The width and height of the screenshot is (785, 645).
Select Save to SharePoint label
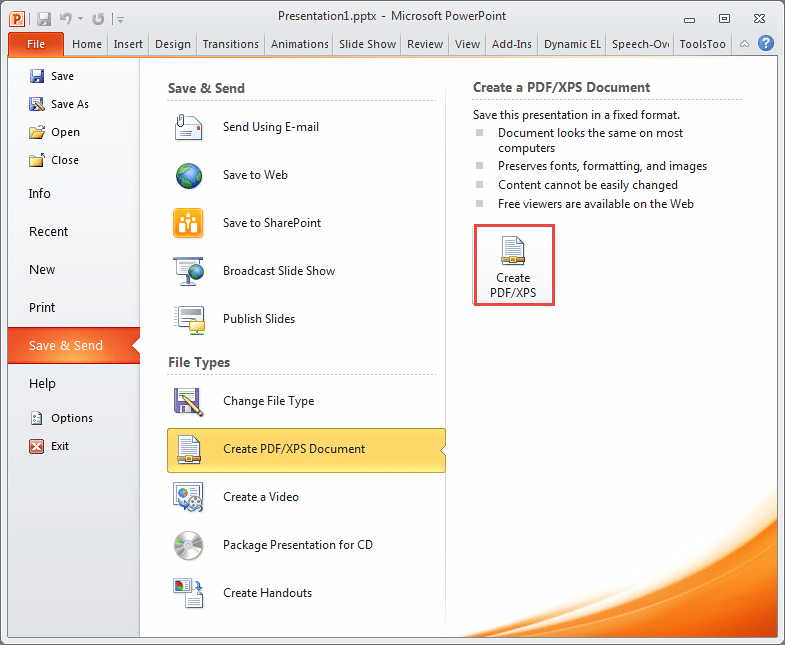pyautogui.click(x=272, y=223)
